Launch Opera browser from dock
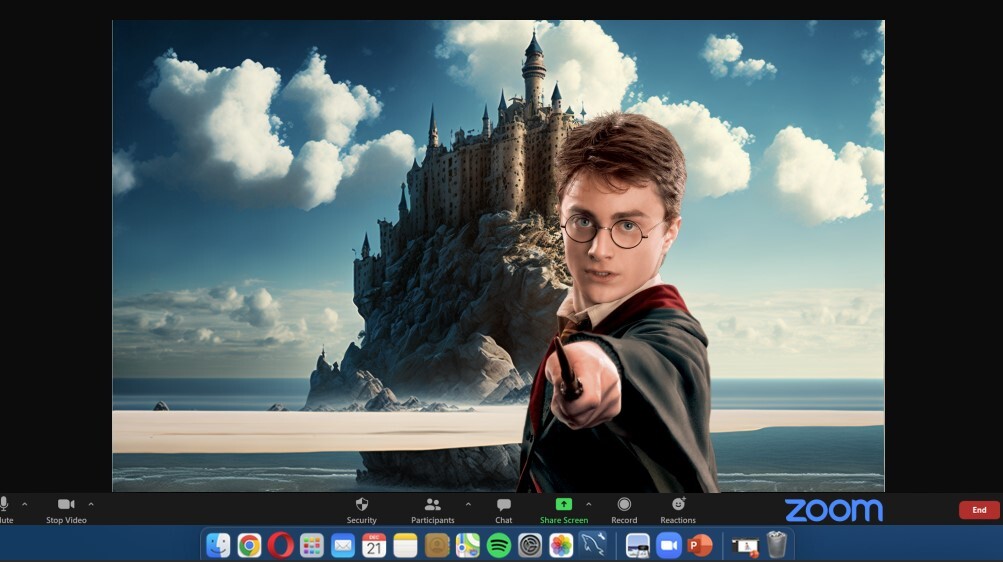The image size is (1003, 562). [x=280, y=545]
